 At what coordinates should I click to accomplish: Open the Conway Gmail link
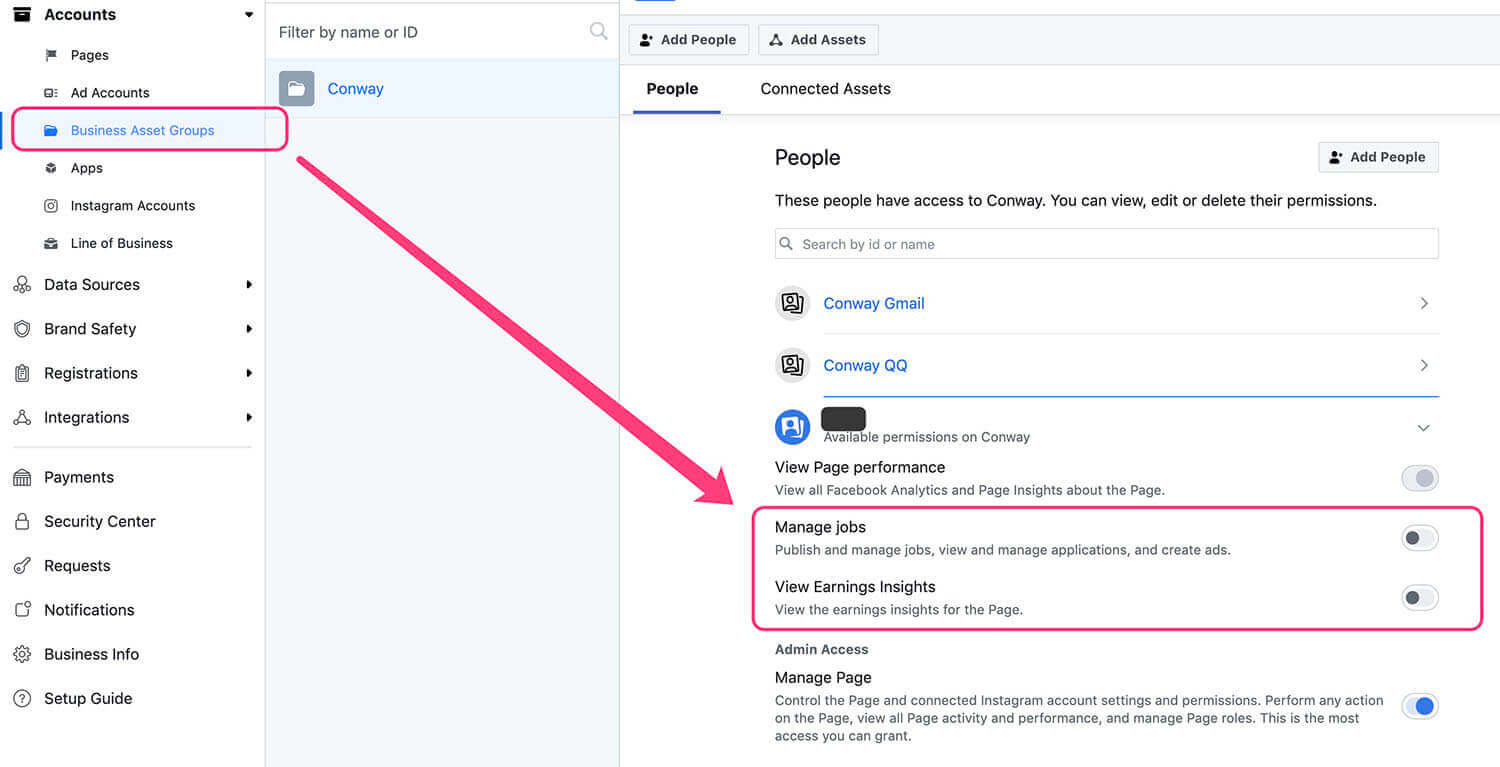click(874, 303)
